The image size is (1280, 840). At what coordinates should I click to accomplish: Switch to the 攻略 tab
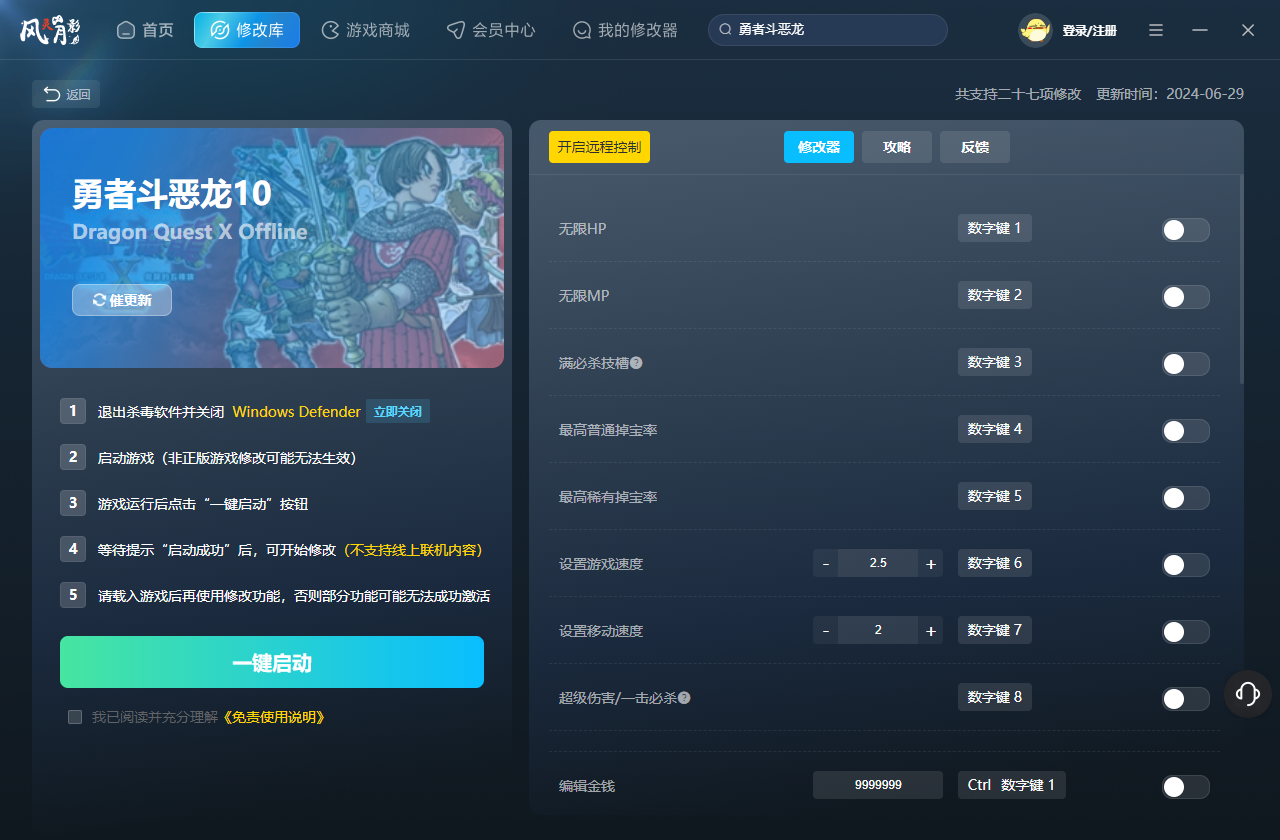pyautogui.click(x=896, y=146)
